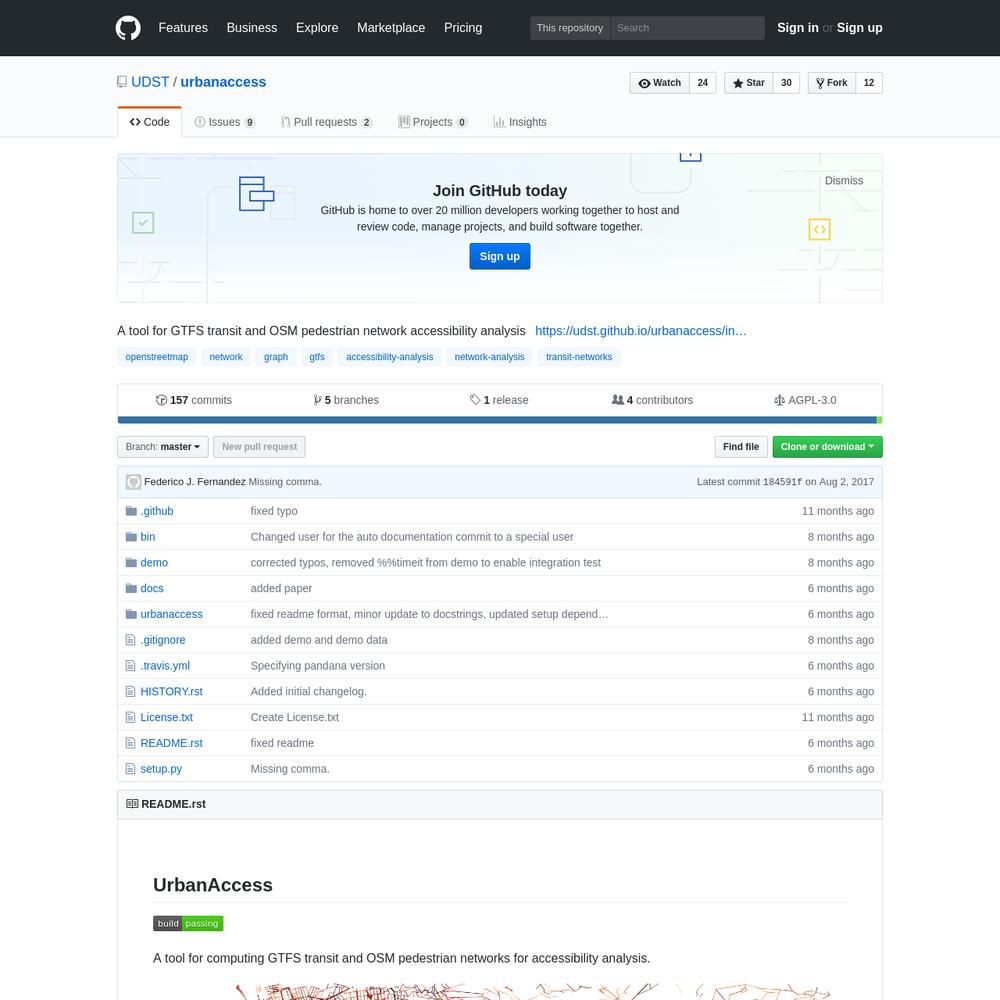Fork the urbanaccess repository
1000x1000 pixels.
832,83
